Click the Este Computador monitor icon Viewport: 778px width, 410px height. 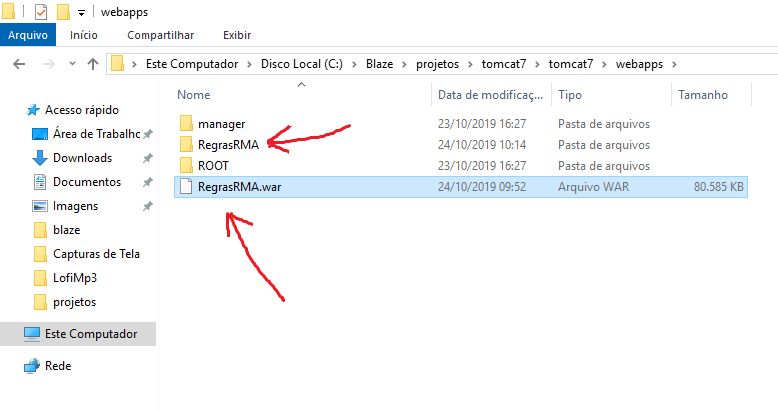32,334
